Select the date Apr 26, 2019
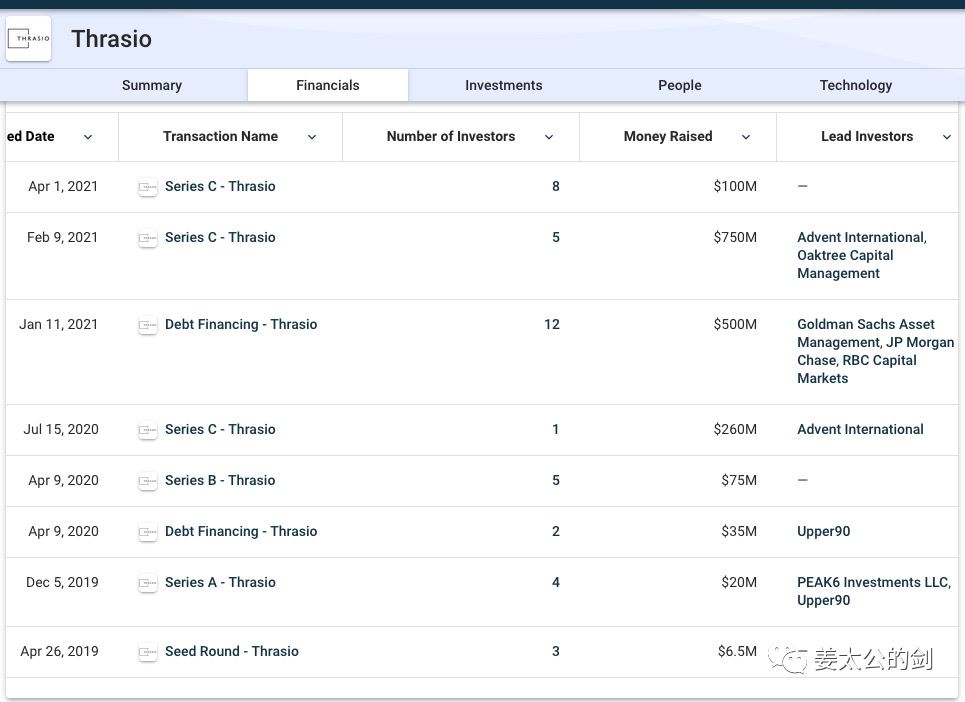The image size is (965, 702). pos(59,652)
